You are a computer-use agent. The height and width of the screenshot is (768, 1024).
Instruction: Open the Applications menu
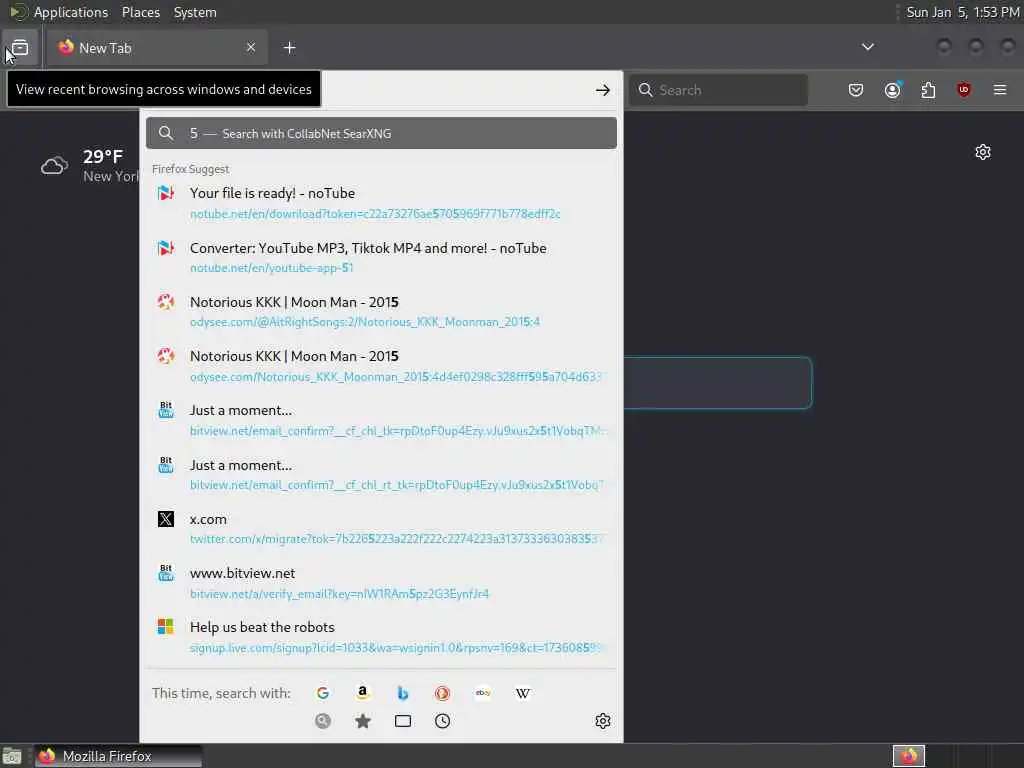tap(71, 12)
